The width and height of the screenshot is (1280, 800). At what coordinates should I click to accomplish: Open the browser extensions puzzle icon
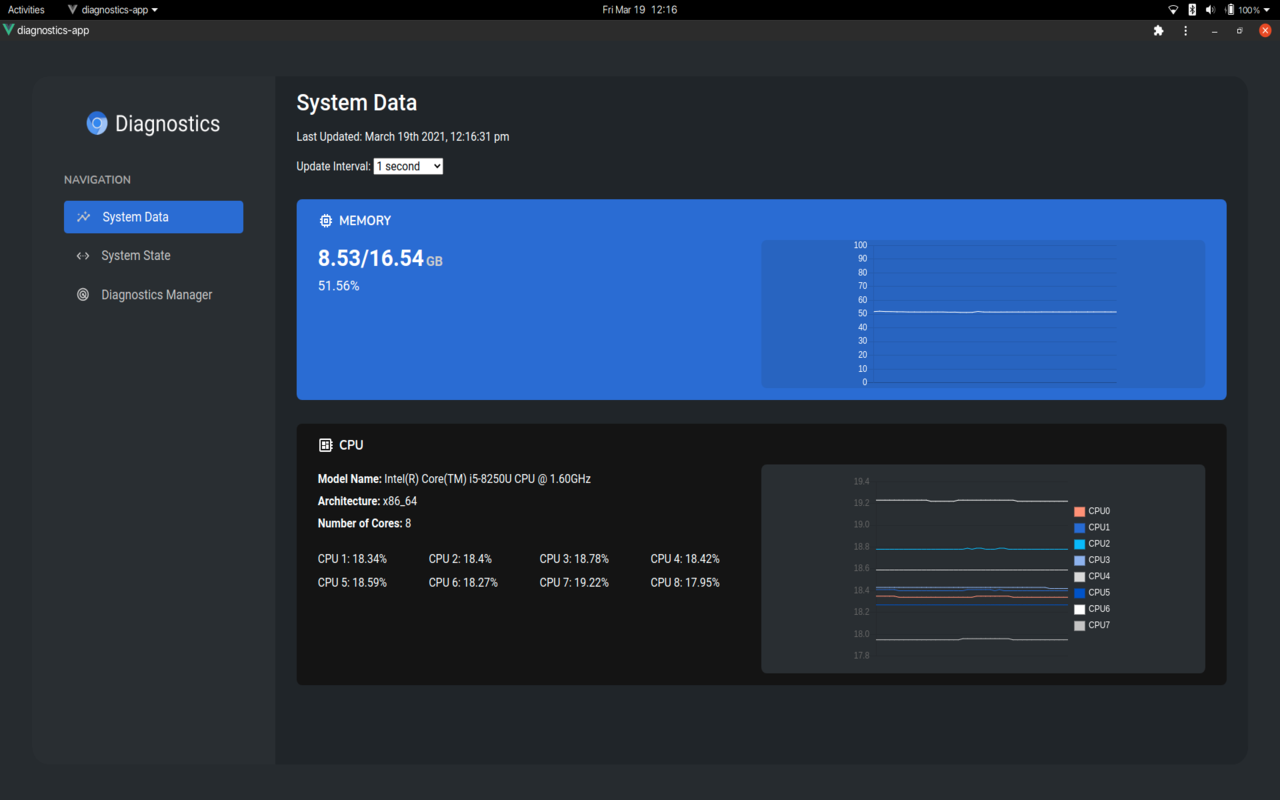1158,30
